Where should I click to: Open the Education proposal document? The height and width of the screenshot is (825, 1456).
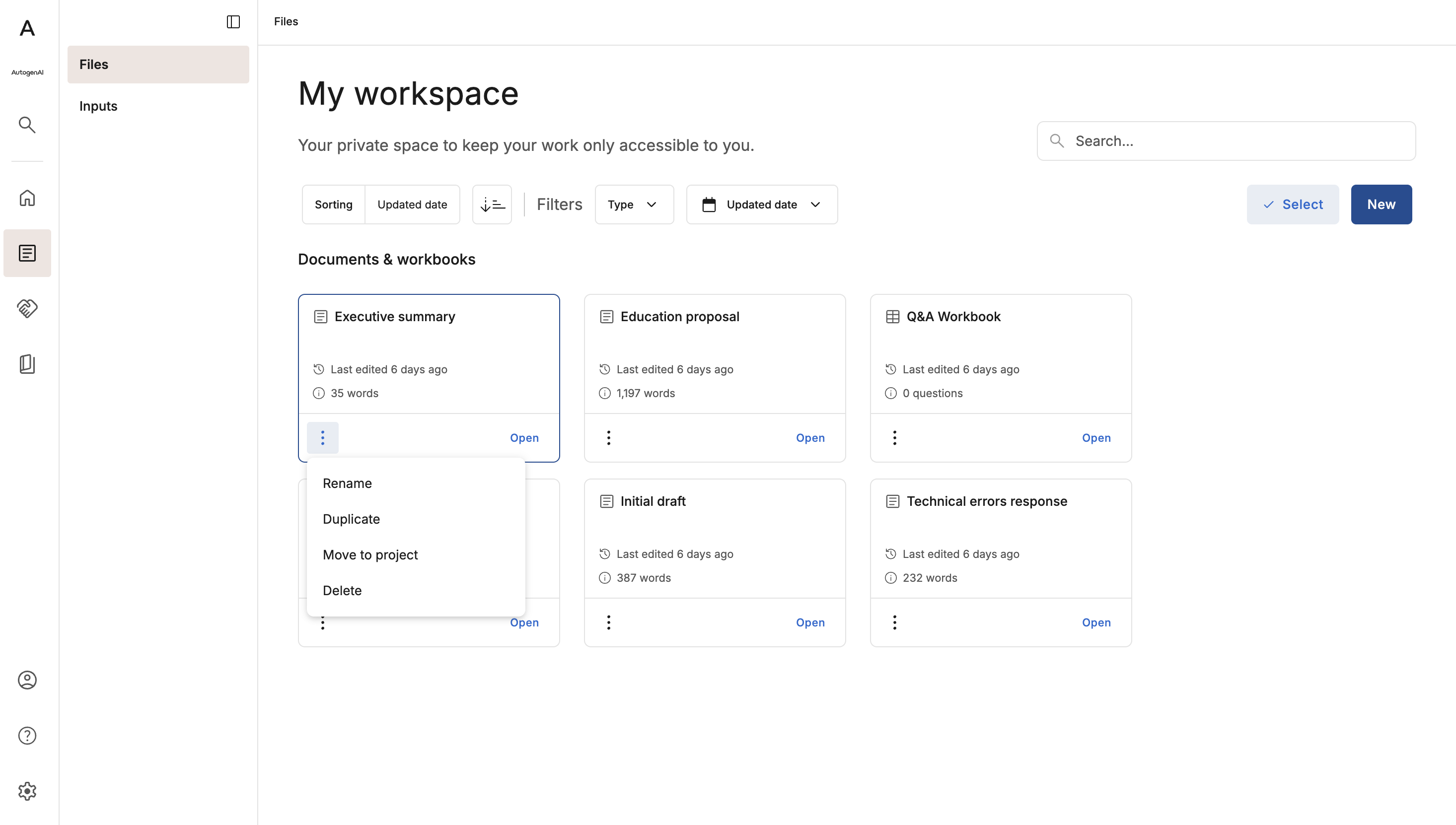pyautogui.click(x=810, y=438)
